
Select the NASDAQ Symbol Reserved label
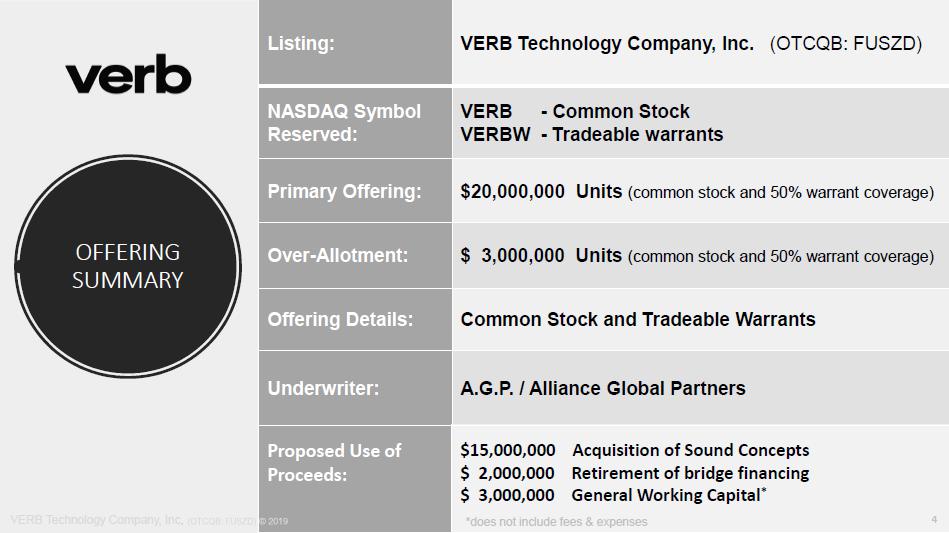point(344,123)
